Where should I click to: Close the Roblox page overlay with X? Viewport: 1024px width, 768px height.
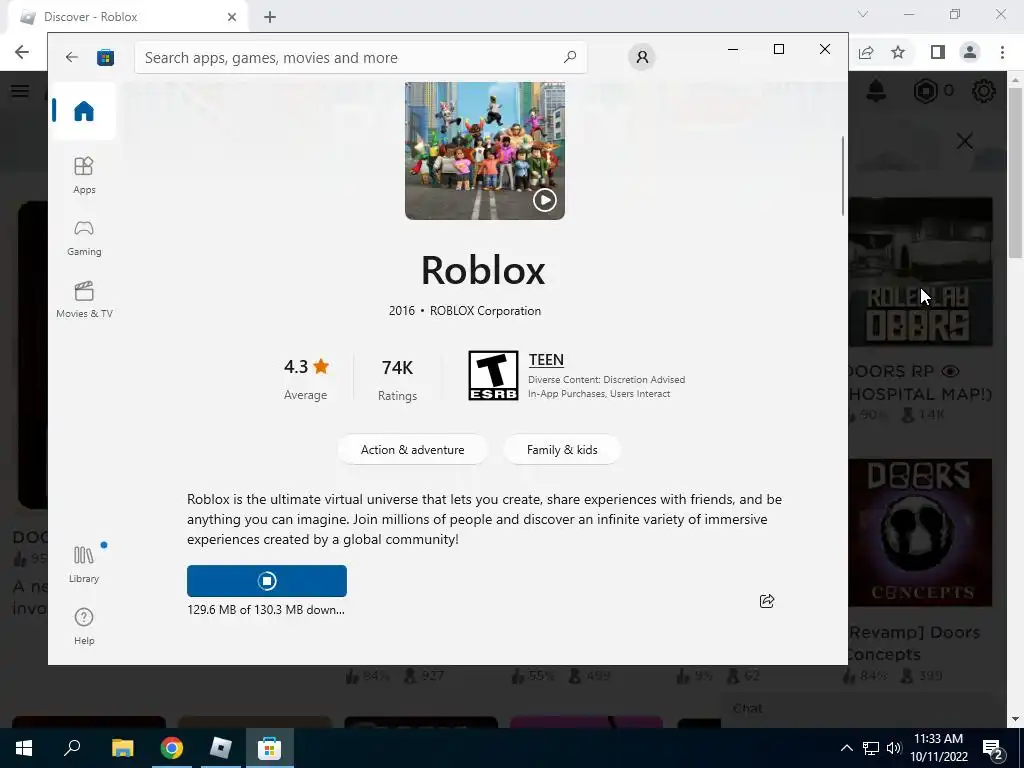click(965, 141)
